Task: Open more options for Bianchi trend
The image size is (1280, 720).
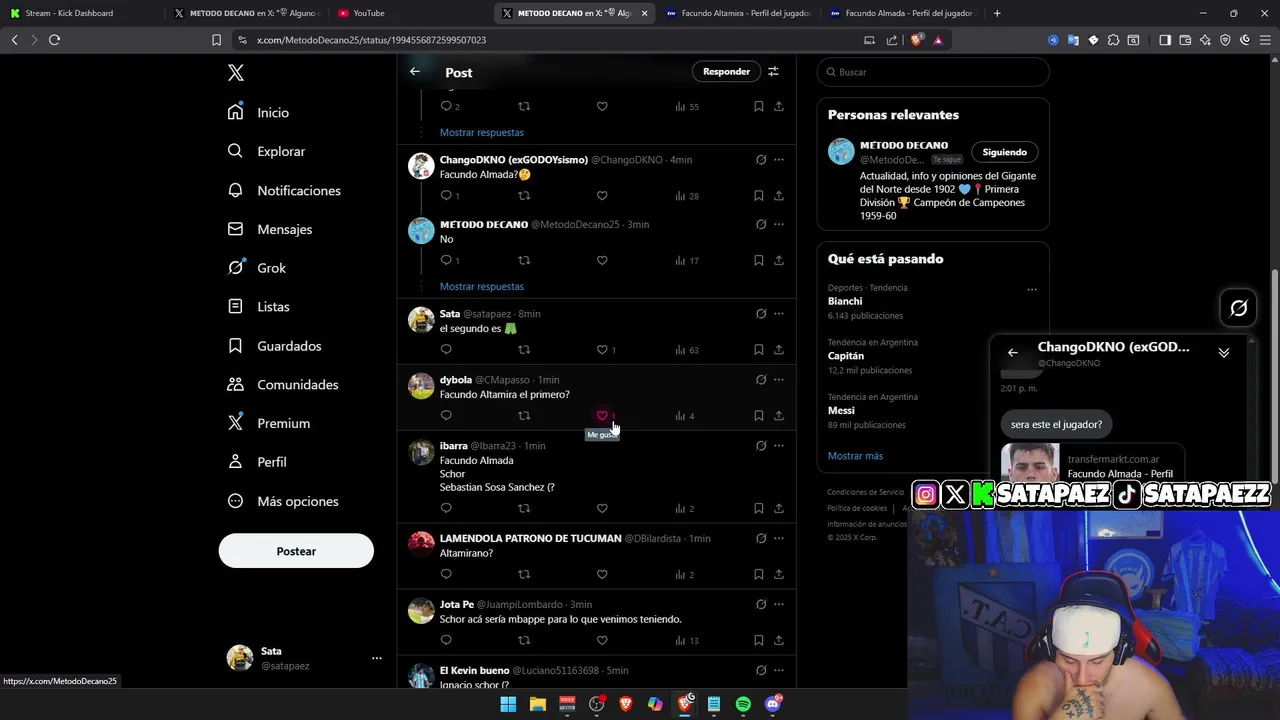Action: click(1032, 290)
